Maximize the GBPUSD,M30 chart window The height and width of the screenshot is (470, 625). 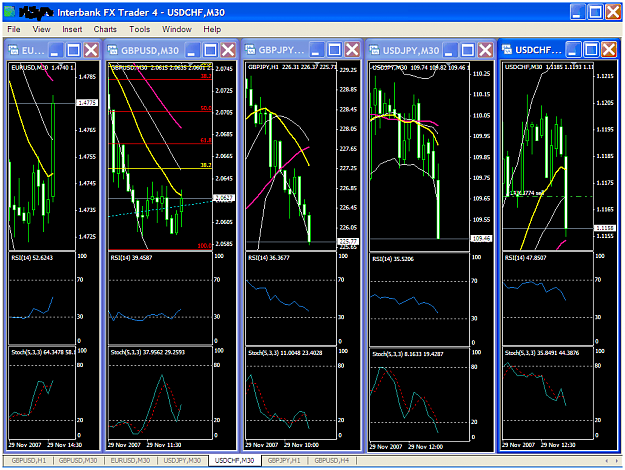click(x=210, y=50)
